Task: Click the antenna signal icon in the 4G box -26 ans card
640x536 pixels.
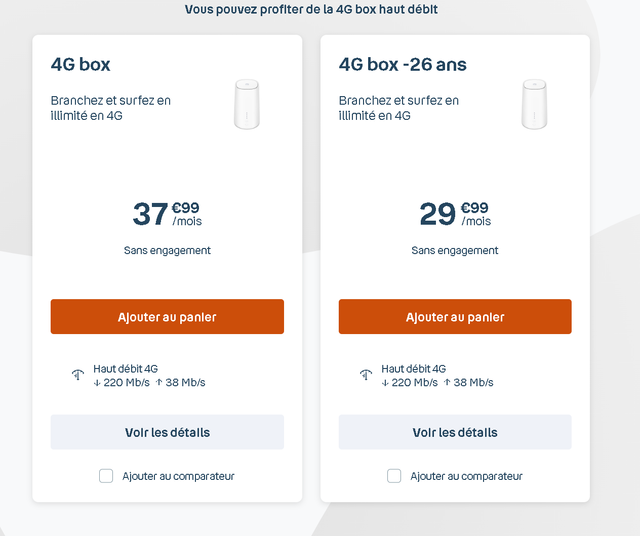Action: click(x=366, y=375)
